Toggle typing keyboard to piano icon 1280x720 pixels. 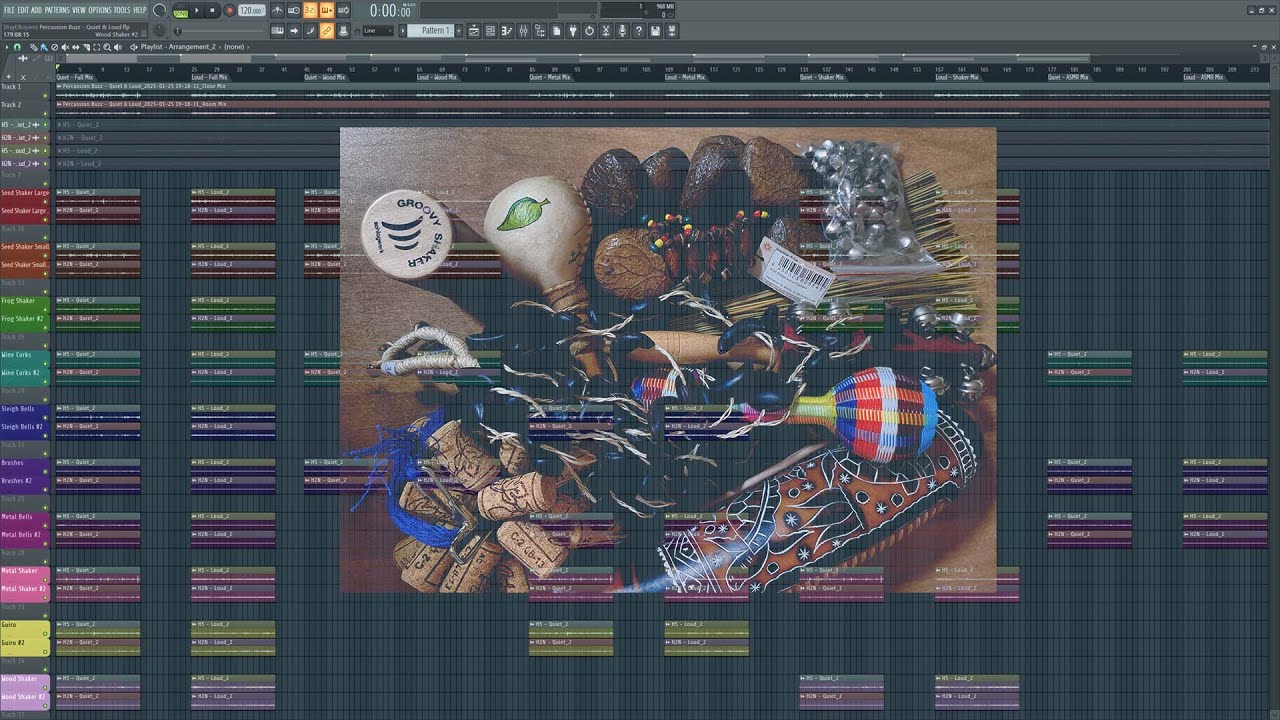[x=277, y=30]
